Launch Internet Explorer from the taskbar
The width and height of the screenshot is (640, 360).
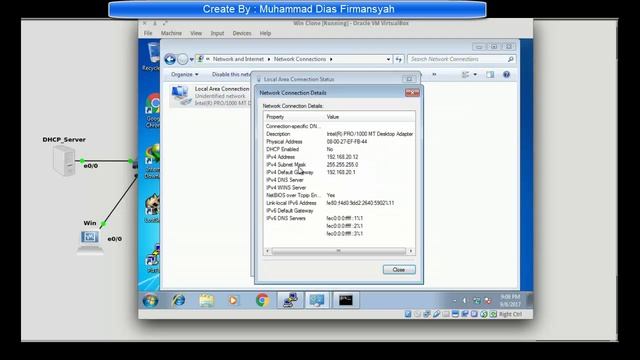pos(178,300)
